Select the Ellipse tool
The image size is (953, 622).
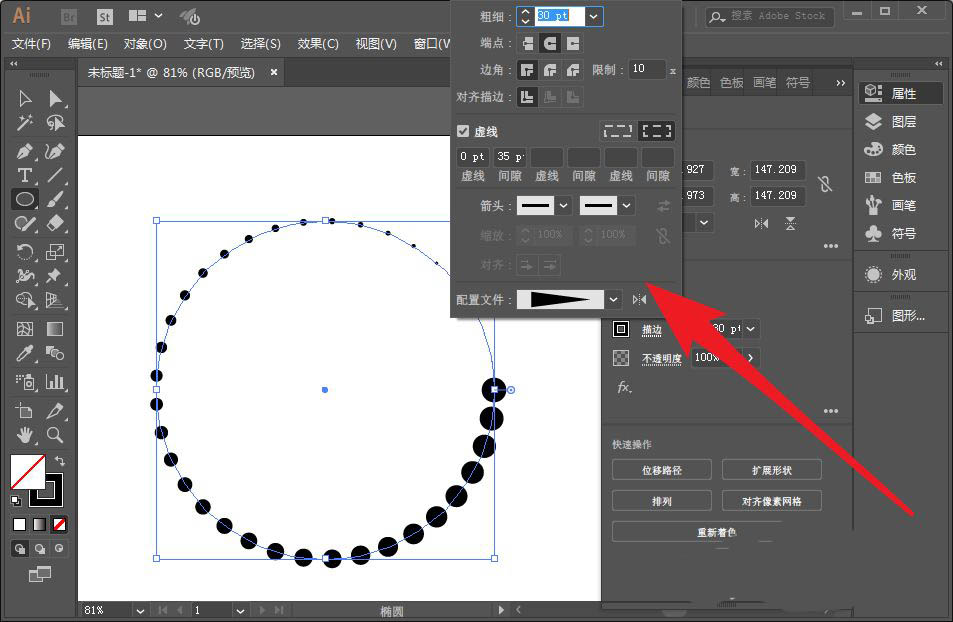[x=25, y=199]
